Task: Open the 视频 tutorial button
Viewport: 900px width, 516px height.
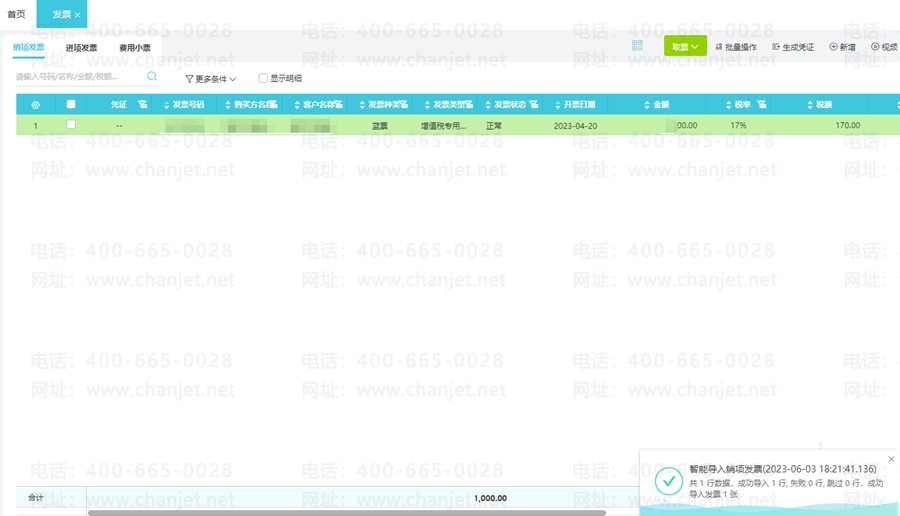Action: click(x=884, y=47)
